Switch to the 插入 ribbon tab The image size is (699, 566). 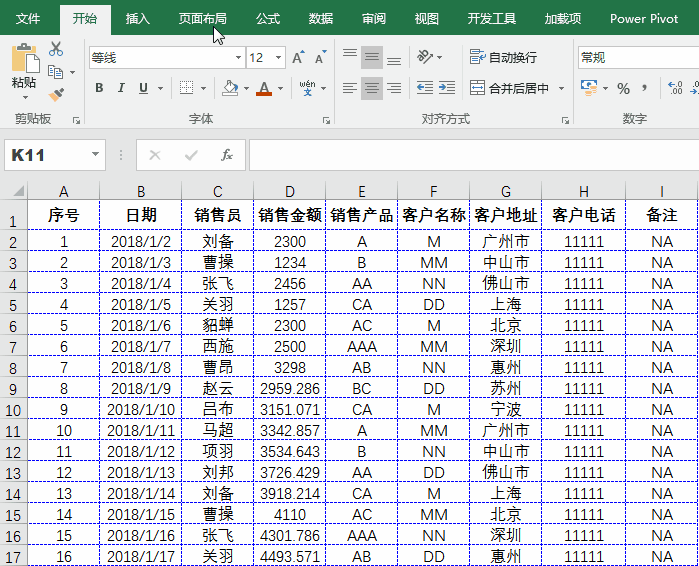(x=138, y=18)
